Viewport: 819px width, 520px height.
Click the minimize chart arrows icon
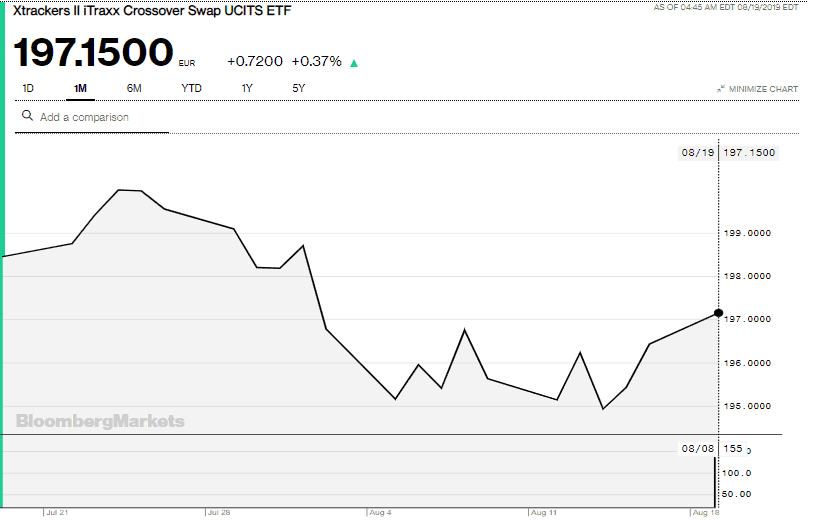click(720, 89)
